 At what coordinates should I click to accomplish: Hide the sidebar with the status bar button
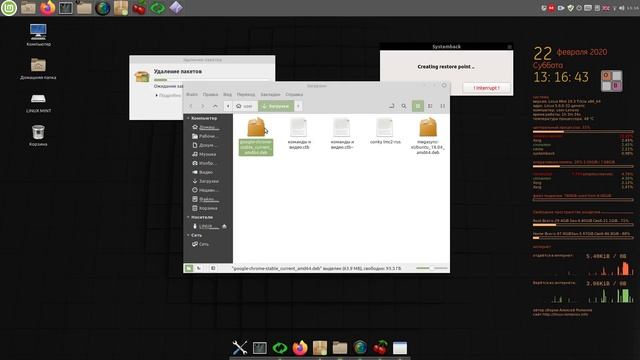click(213, 268)
